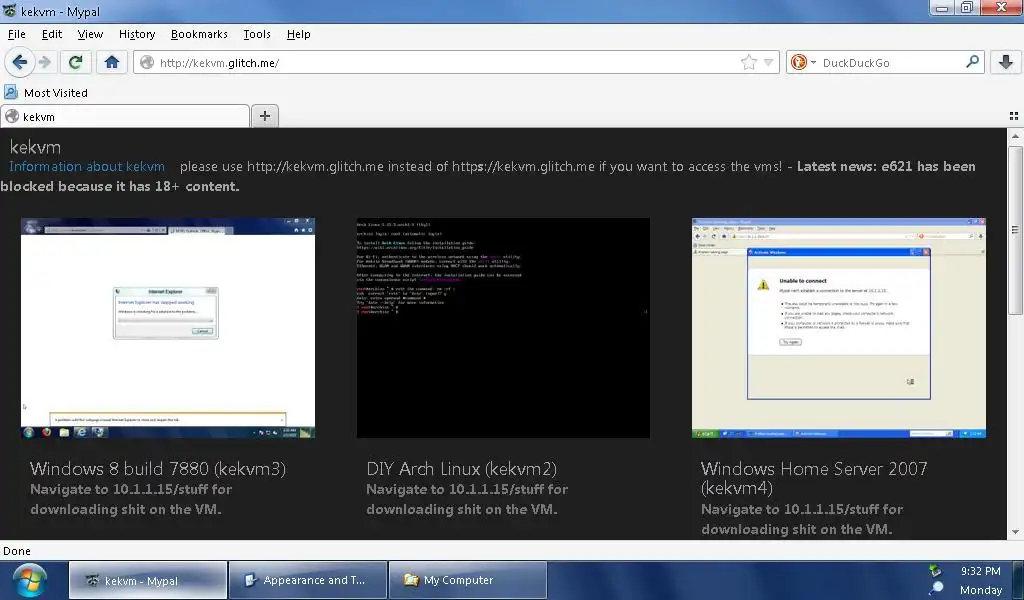Open the View menu
This screenshot has width=1024, height=600.
tap(90, 34)
